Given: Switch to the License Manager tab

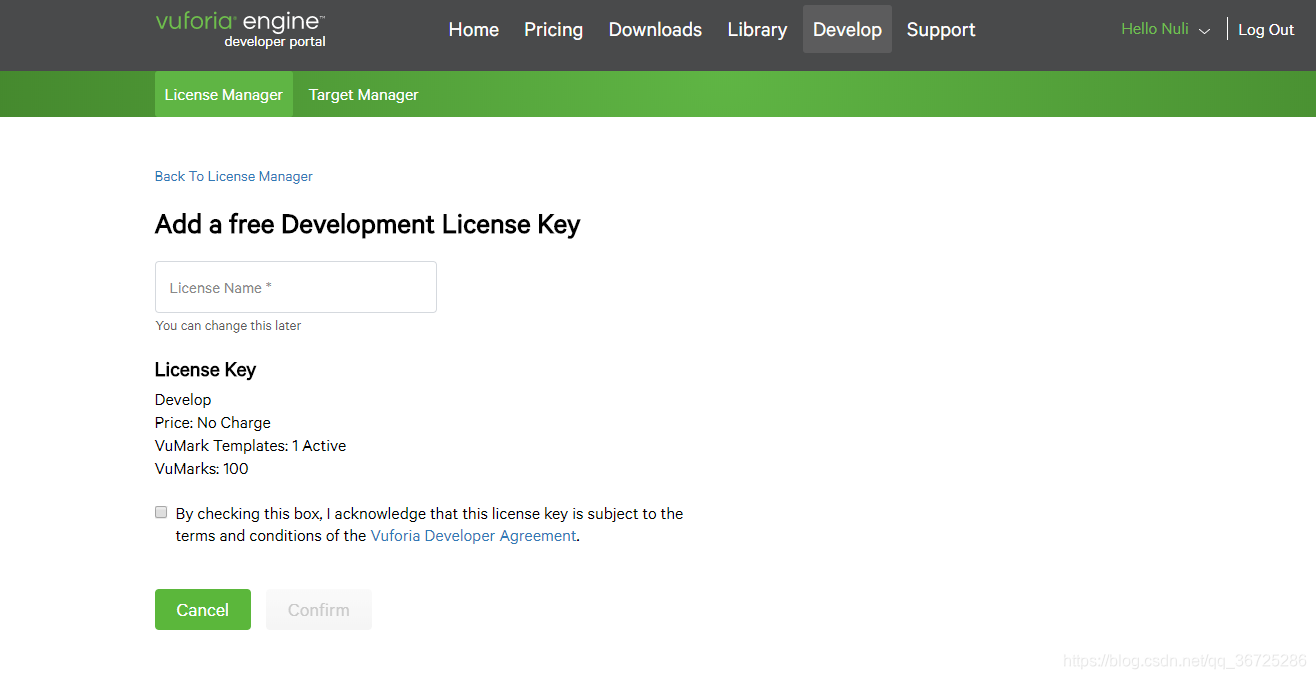Looking at the screenshot, I should (x=224, y=94).
